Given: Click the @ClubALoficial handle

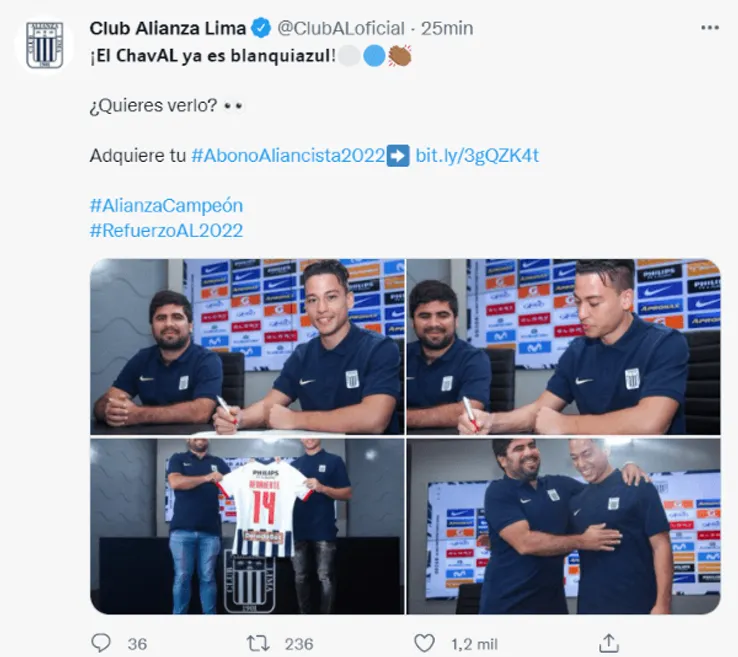Looking at the screenshot, I should [x=341, y=28].
